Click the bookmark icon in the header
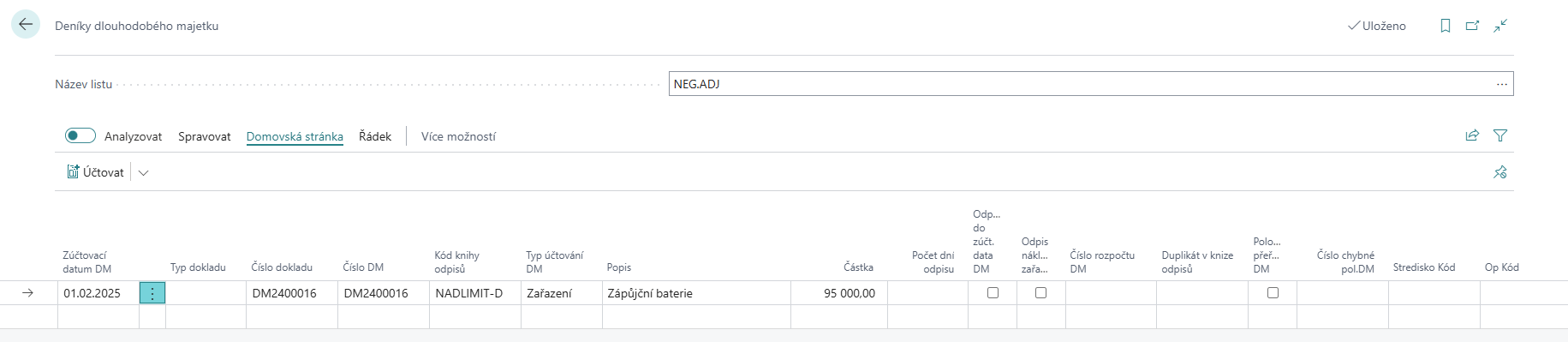The height and width of the screenshot is (342, 1568). [x=1446, y=26]
